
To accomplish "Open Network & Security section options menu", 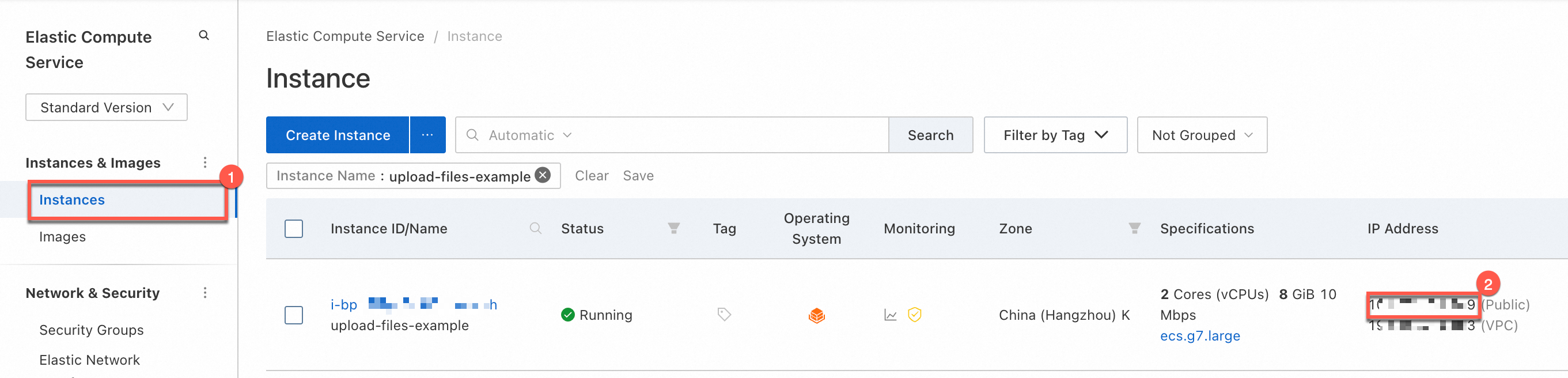I will (x=205, y=293).
